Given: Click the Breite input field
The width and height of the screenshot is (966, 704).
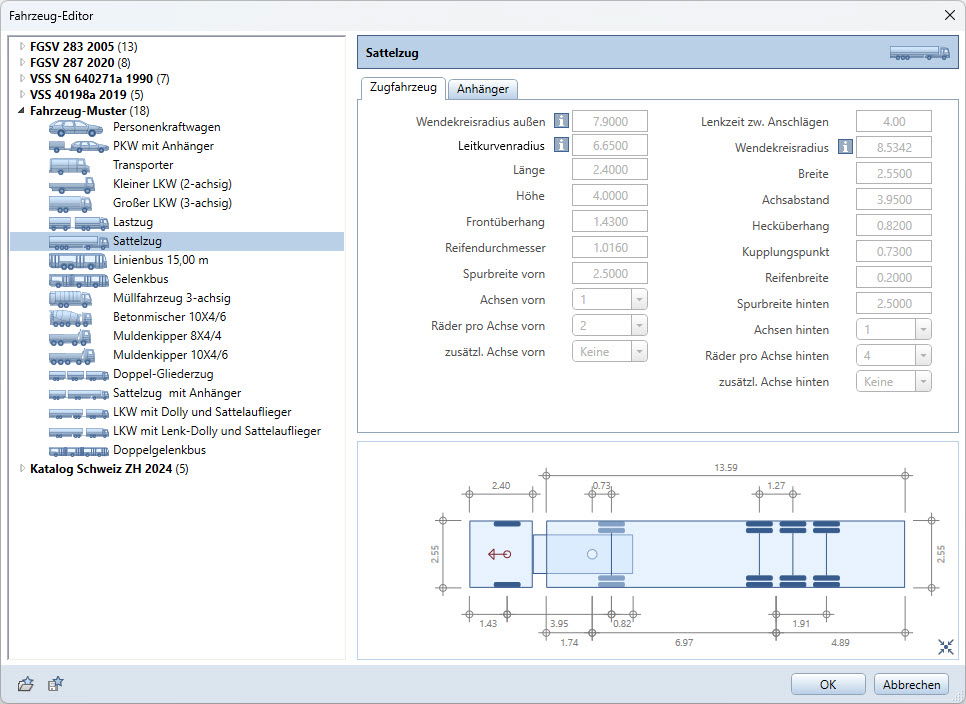Looking at the screenshot, I should point(894,174).
